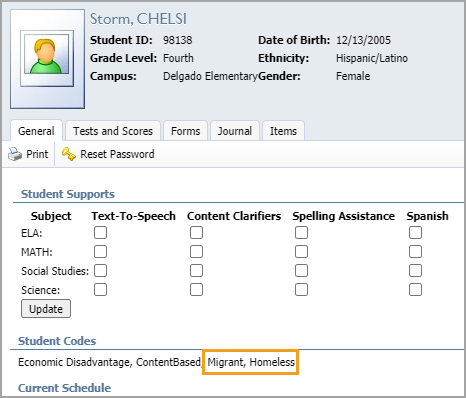Enable Text-To-Speech for Social Studies
Screen dimensions: 466x398
tap(100, 271)
